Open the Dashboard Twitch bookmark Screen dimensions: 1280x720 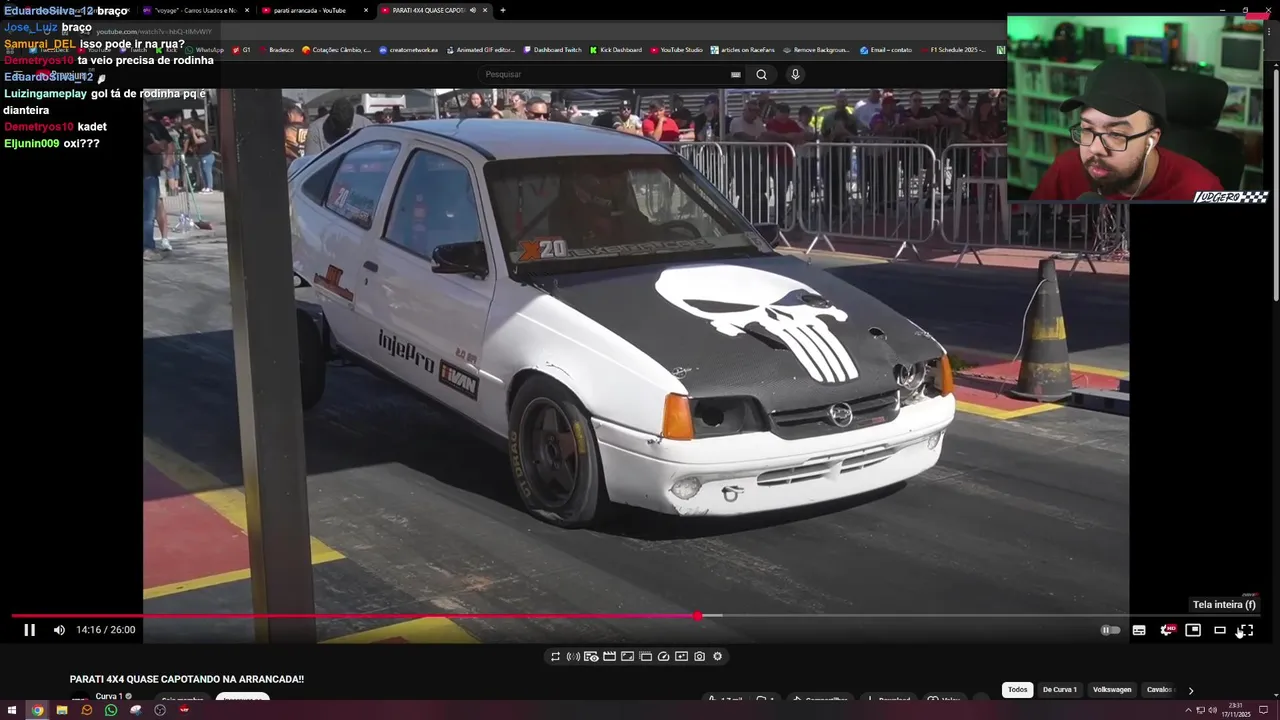pyautogui.click(x=552, y=50)
